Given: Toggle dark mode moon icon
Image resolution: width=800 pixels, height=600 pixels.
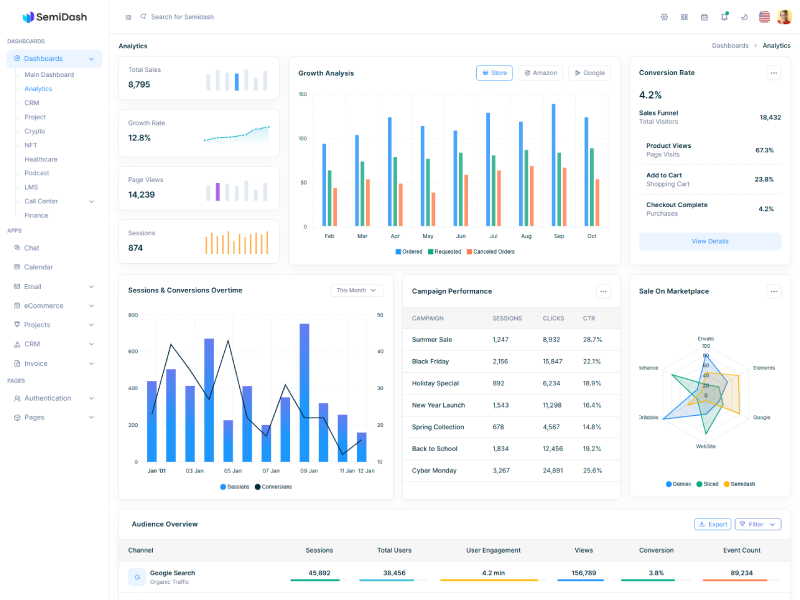Looking at the screenshot, I should [744, 17].
